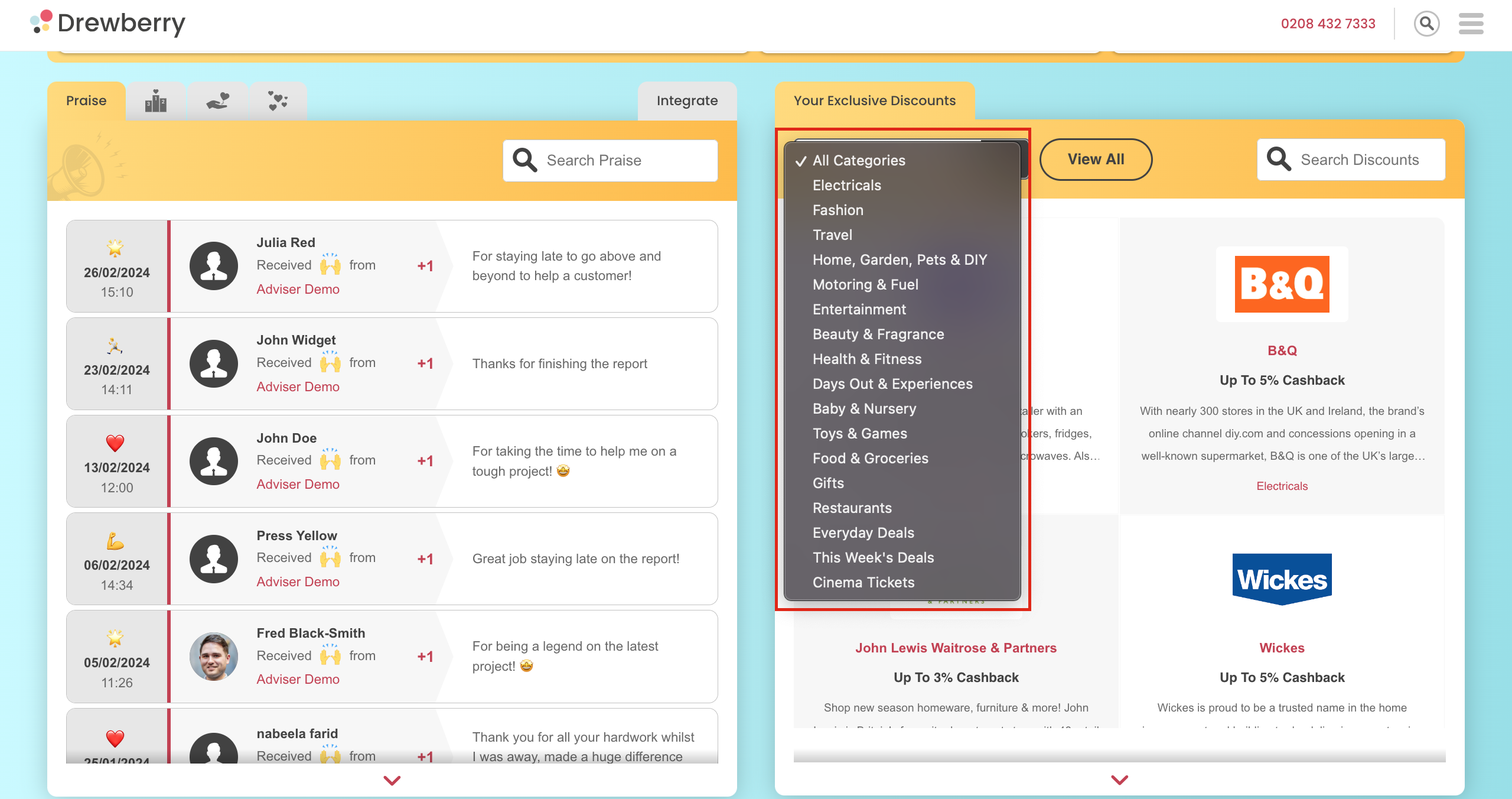Viewport: 1512px width, 799px height.
Task: Choose Baby & Nursery category
Action: (902, 409)
